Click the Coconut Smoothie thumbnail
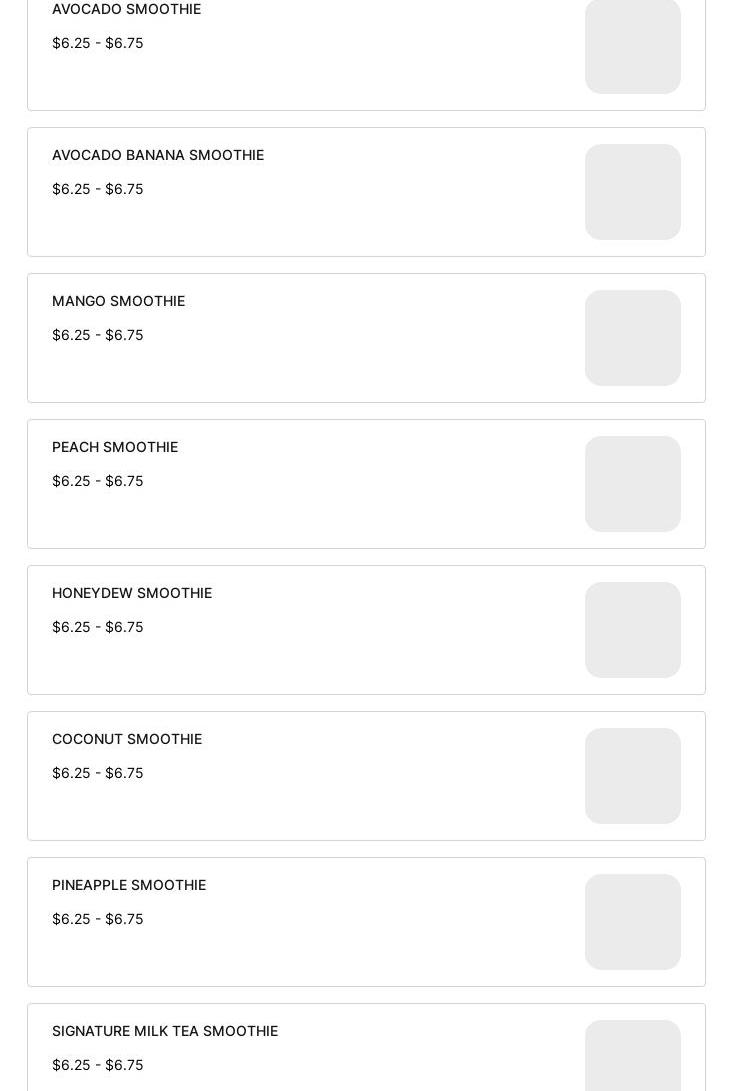Viewport: 733px width, 1091px height. (632, 776)
